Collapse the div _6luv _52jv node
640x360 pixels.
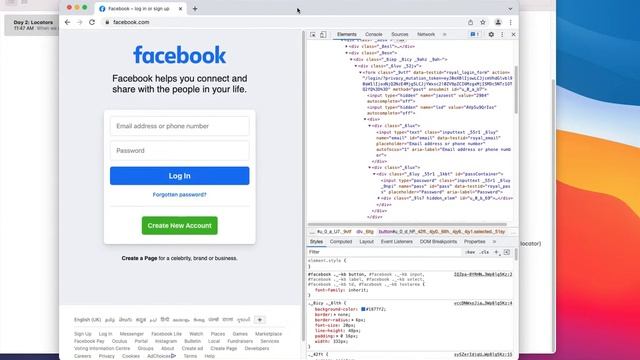click(x=356, y=66)
